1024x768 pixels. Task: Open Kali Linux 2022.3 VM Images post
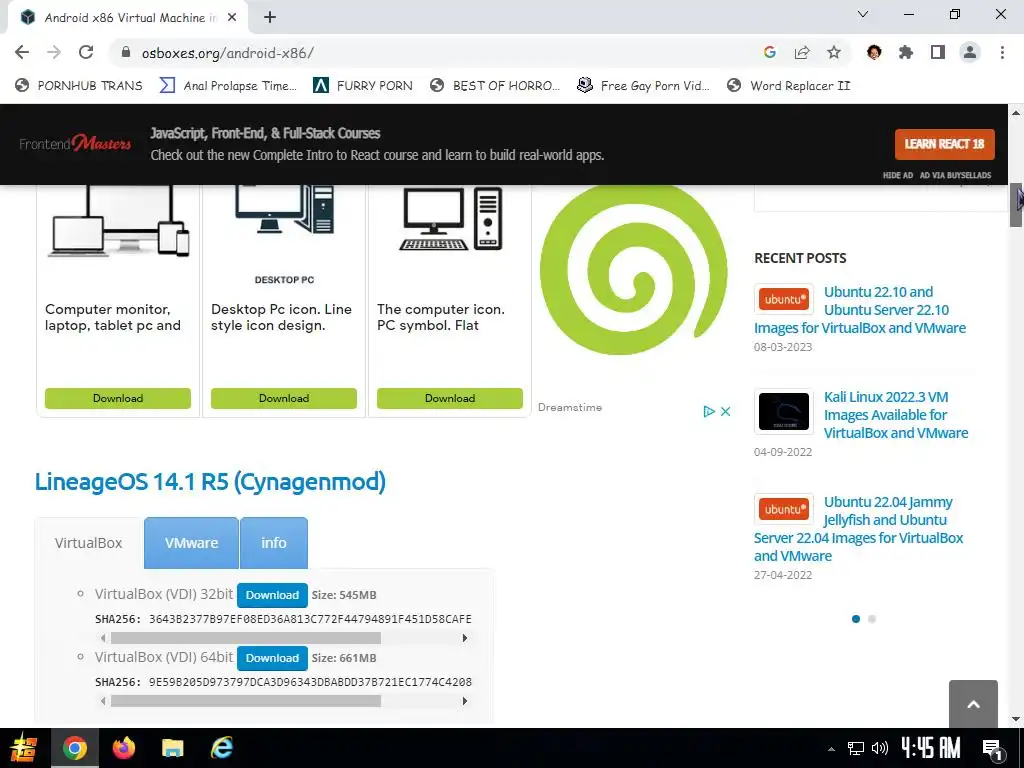point(895,415)
